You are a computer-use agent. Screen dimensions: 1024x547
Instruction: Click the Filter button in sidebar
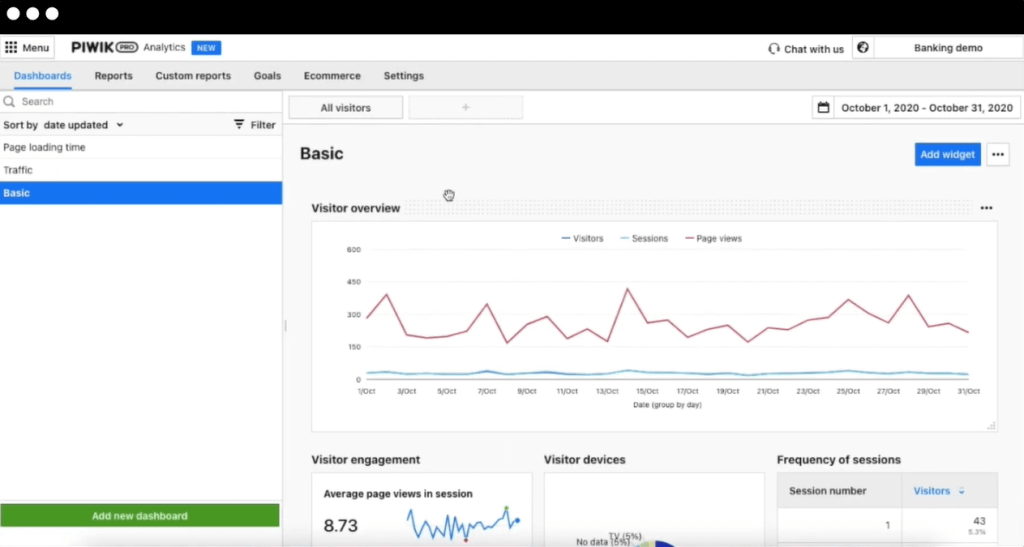pos(255,125)
